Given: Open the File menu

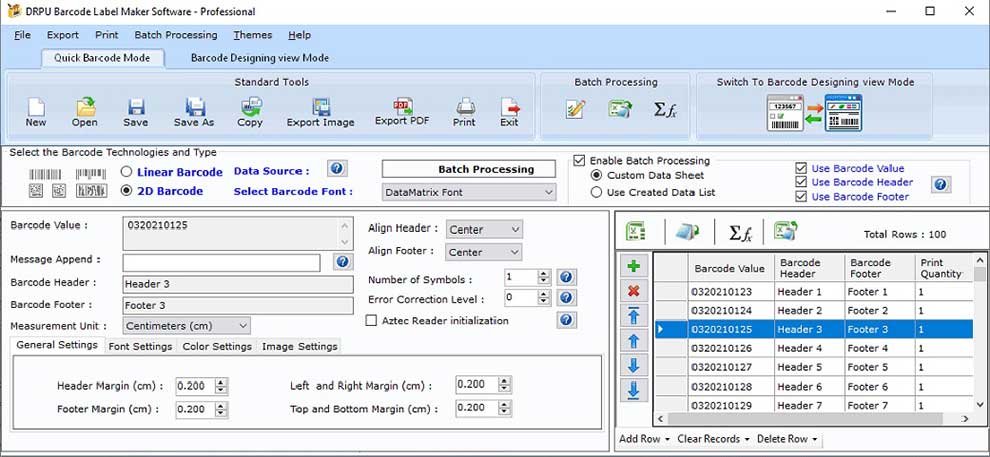Looking at the screenshot, I should pos(22,35).
